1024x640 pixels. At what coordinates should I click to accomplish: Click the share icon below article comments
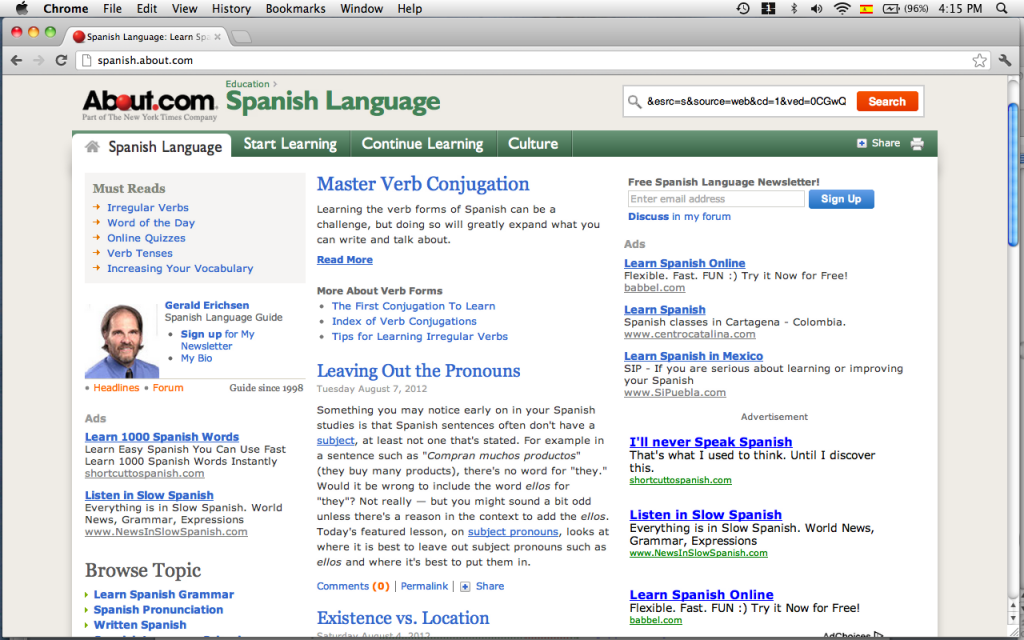click(x=465, y=586)
